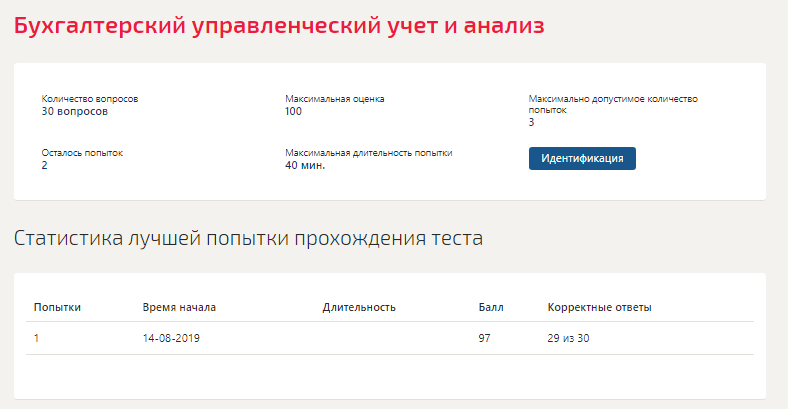Select the page title Бухгалтерский управленческий учет и анализ
This screenshot has height=409, width=788.
(279, 26)
